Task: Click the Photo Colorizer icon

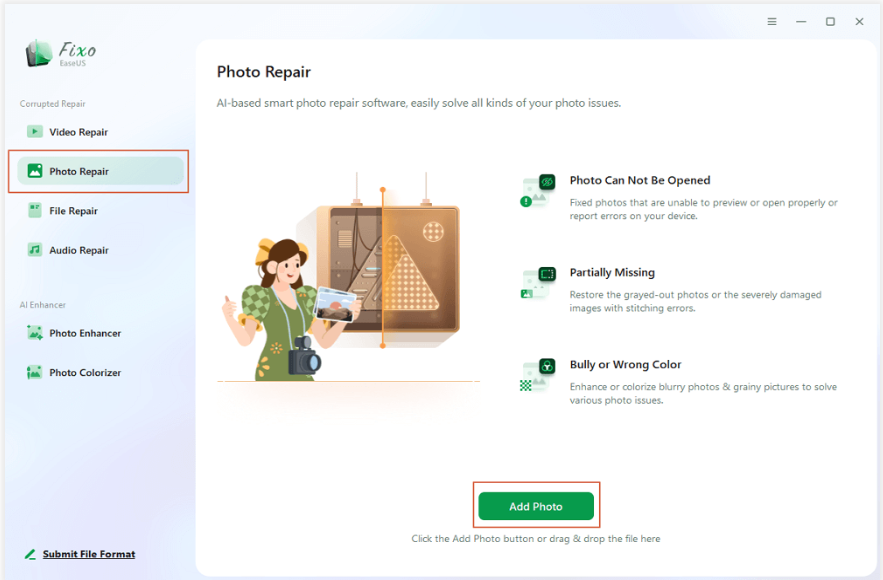Action: [x=34, y=372]
